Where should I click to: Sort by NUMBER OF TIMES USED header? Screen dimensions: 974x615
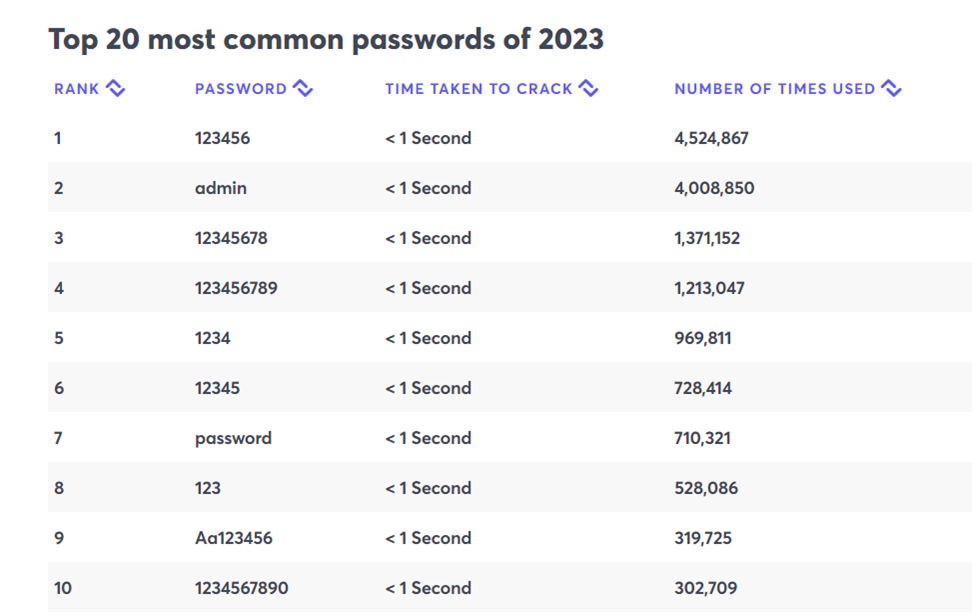(774, 89)
